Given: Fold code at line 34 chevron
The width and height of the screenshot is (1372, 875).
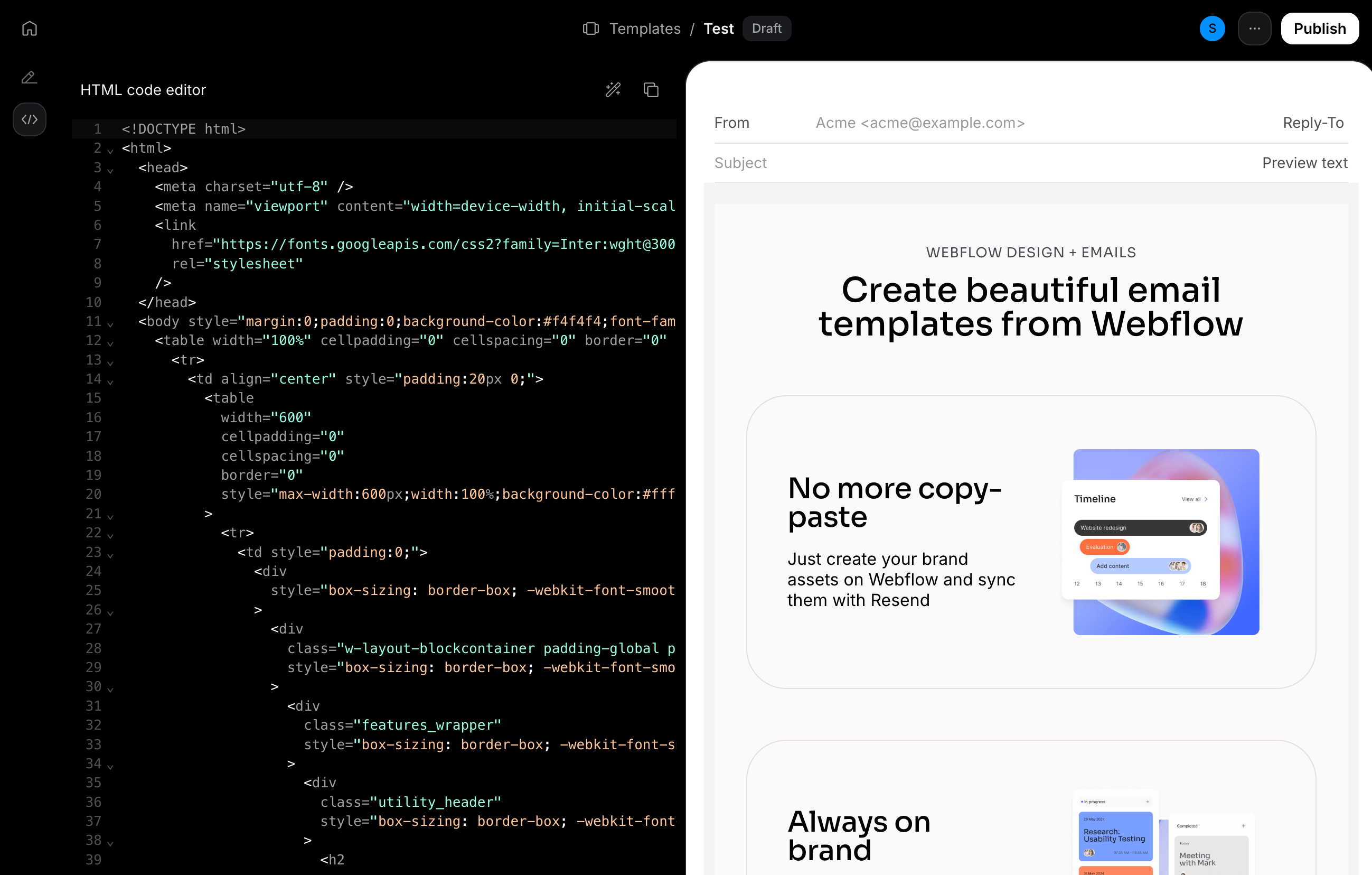Looking at the screenshot, I should point(110,767).
